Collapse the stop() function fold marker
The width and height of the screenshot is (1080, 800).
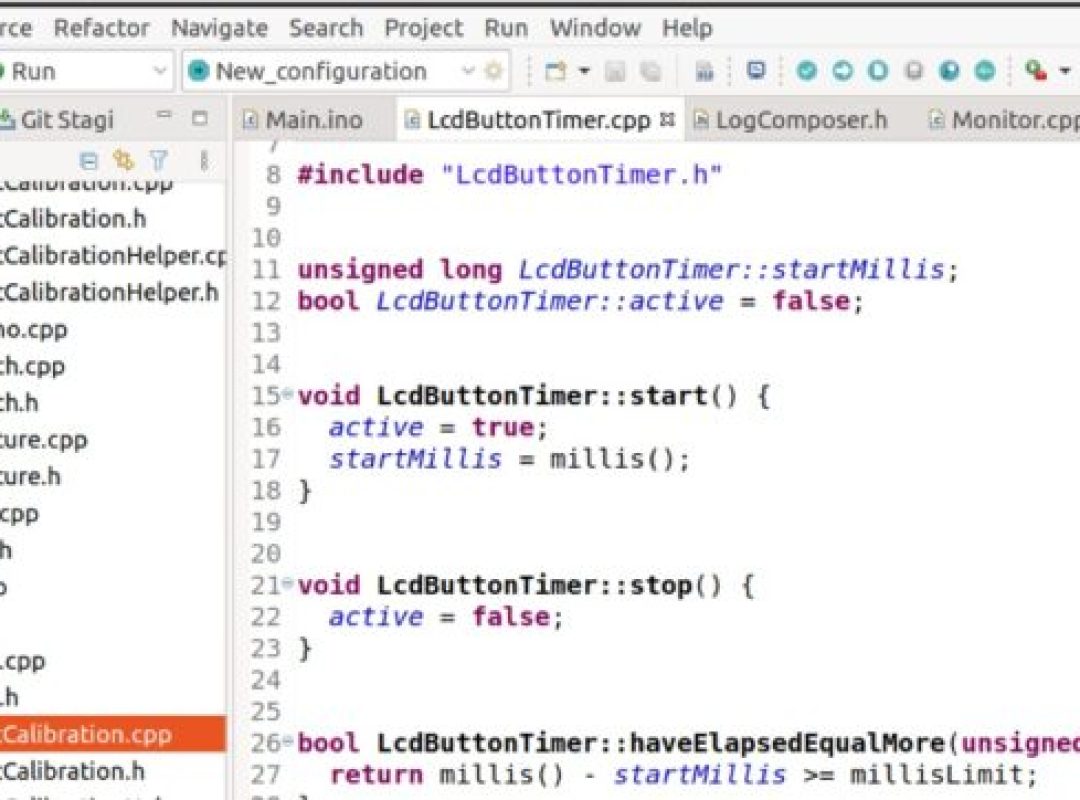click(287, 584)
